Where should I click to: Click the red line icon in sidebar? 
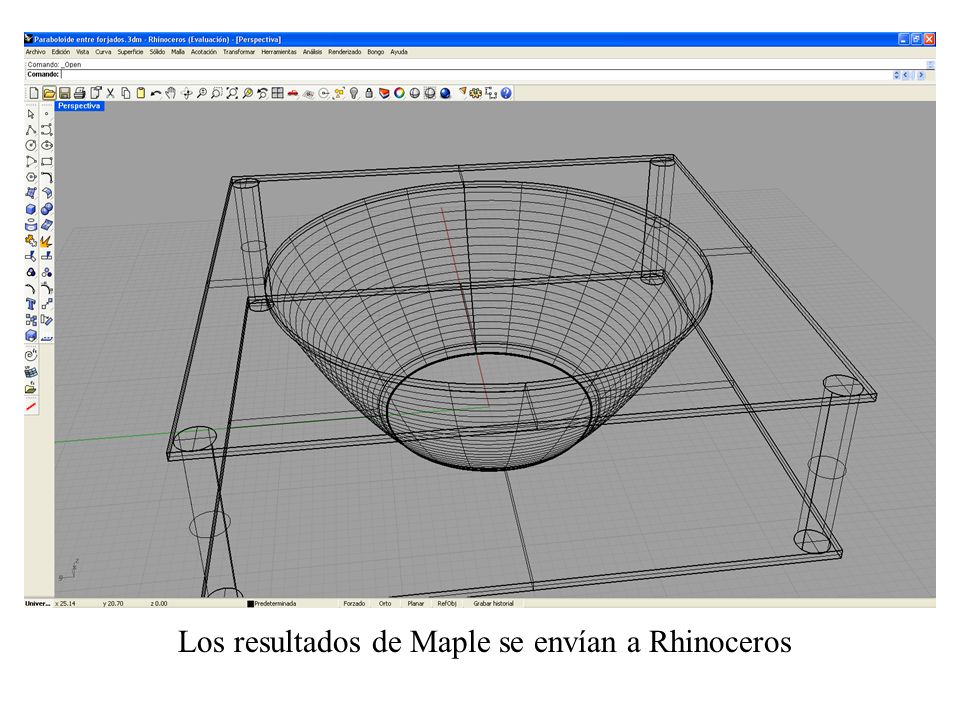(31, 406)
